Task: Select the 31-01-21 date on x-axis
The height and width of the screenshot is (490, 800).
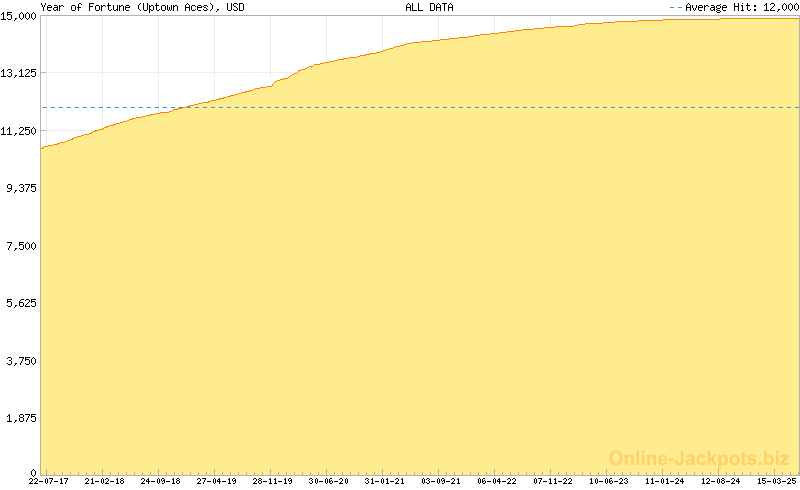Action: (x=384, y=481)
